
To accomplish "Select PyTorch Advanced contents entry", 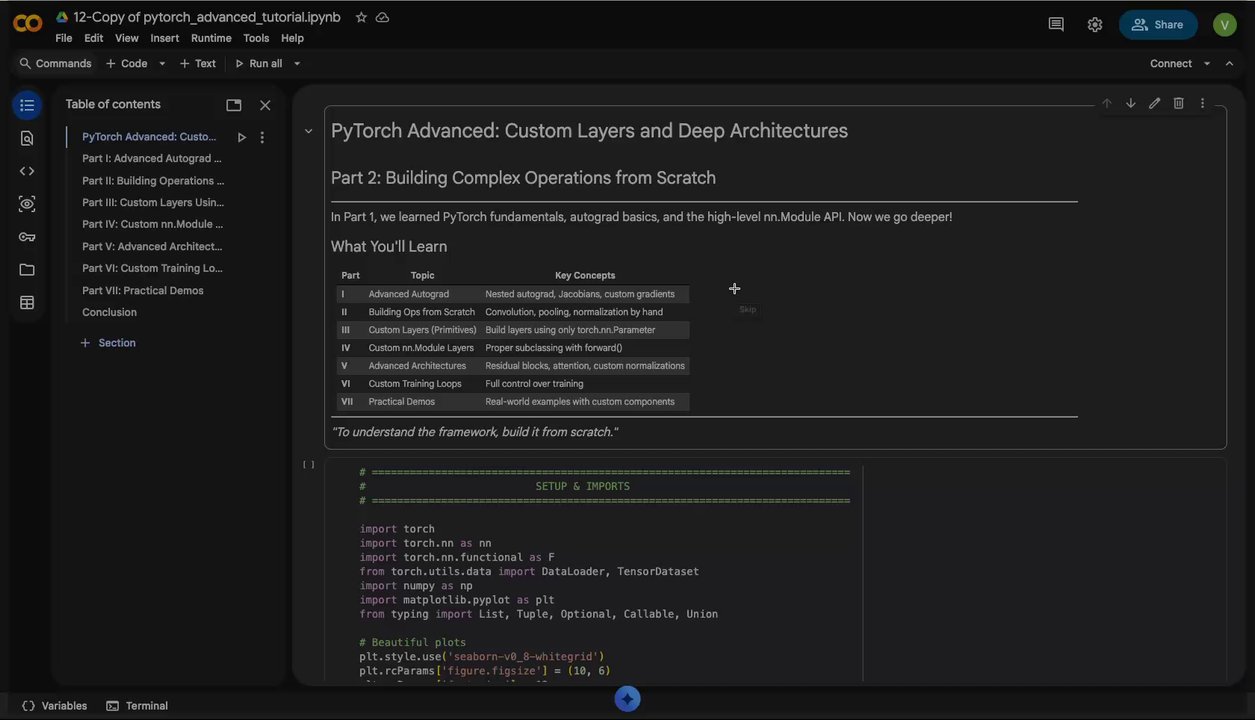I will click(149, 137).
